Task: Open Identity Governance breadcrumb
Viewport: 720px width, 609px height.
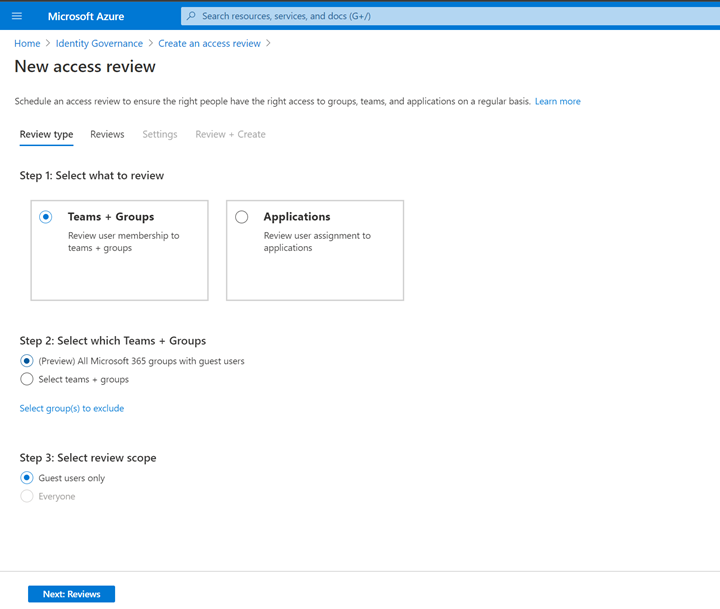Action: [99, 43]
